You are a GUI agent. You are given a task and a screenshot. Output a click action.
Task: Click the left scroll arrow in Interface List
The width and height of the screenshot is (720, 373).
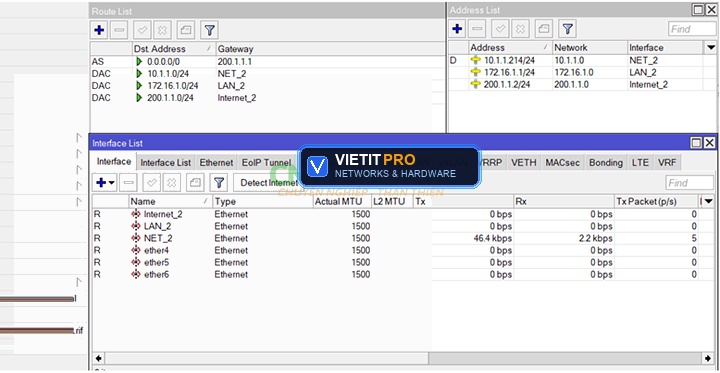(98, 358)
